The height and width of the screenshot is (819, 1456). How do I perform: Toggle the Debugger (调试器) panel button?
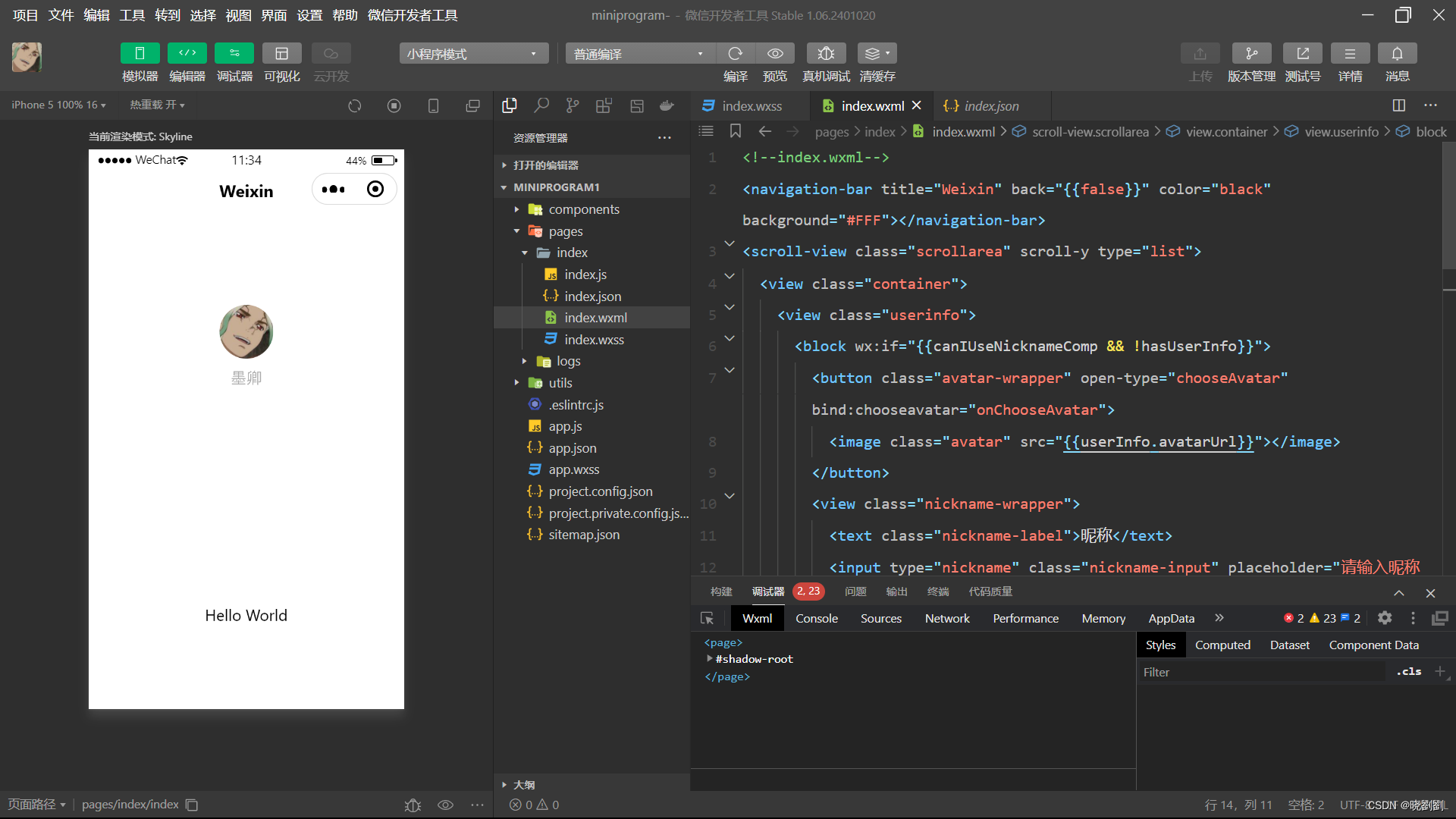point(234,53)
